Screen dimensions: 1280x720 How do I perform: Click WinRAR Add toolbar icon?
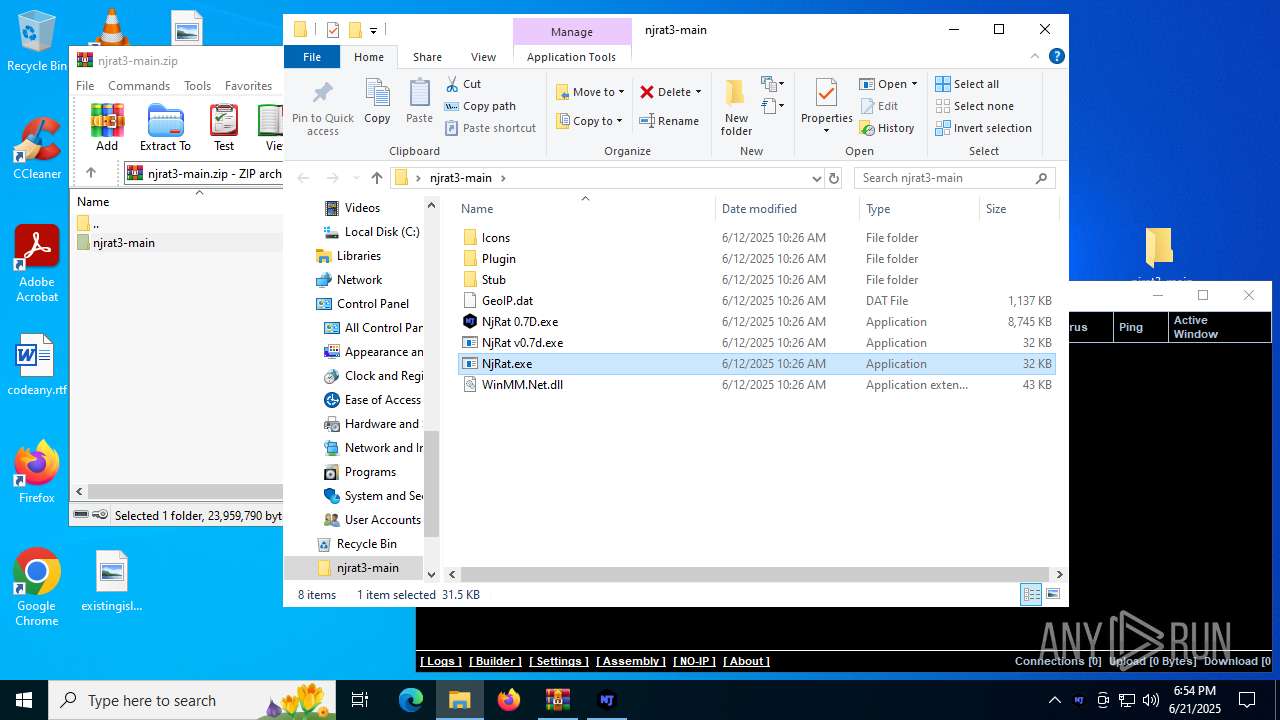pos(107,128)
